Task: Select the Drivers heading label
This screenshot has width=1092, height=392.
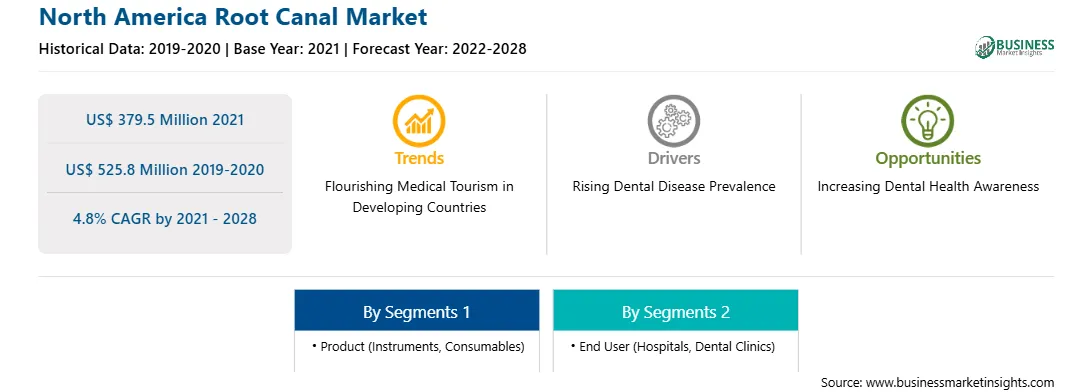Action: pyautogui.click(x=673, y=158)
